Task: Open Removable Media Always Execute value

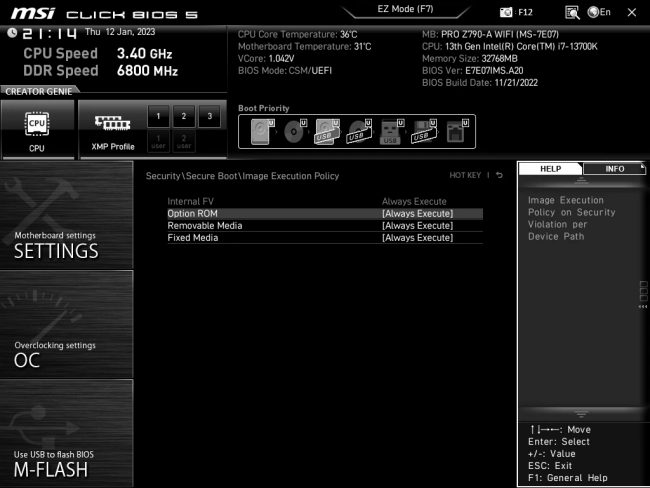Action: [x=417, y=226]
